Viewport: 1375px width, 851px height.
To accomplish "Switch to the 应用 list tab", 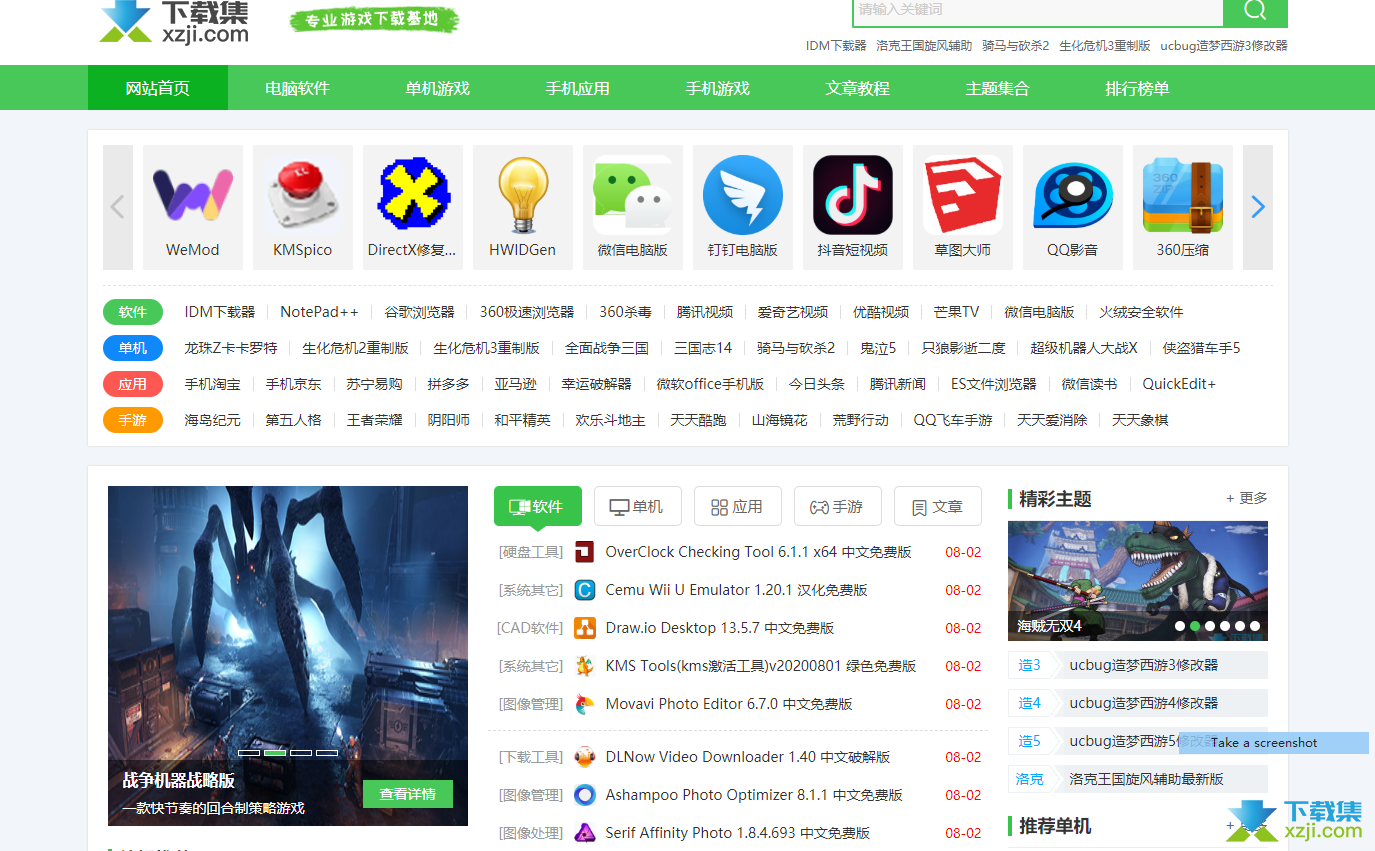I will [737, 506].
